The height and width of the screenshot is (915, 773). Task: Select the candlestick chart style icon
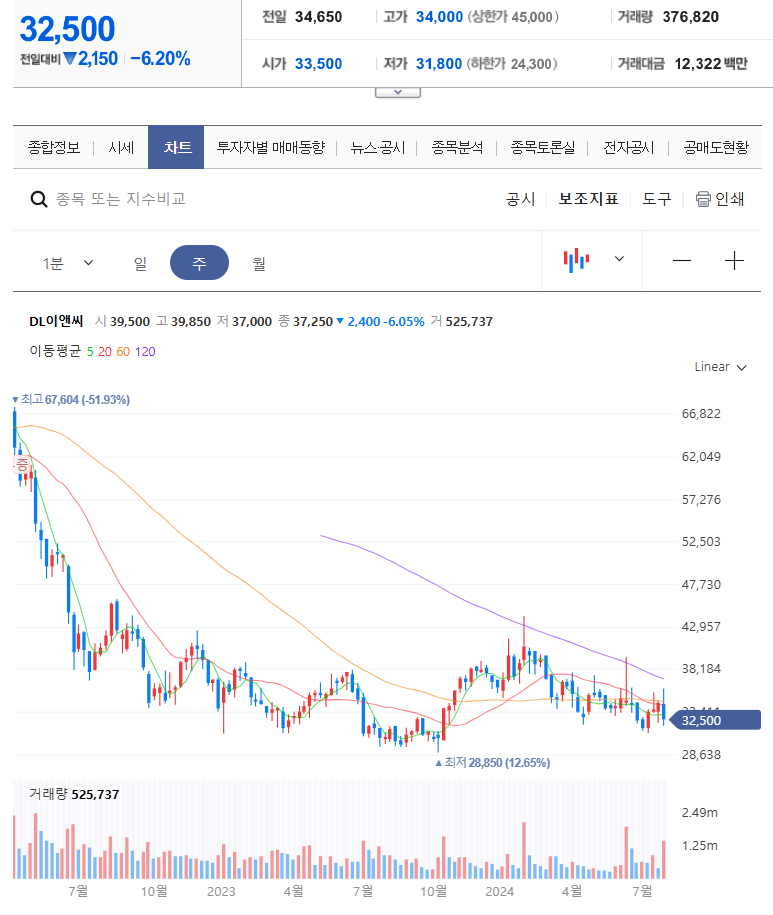tap(577, 259)
